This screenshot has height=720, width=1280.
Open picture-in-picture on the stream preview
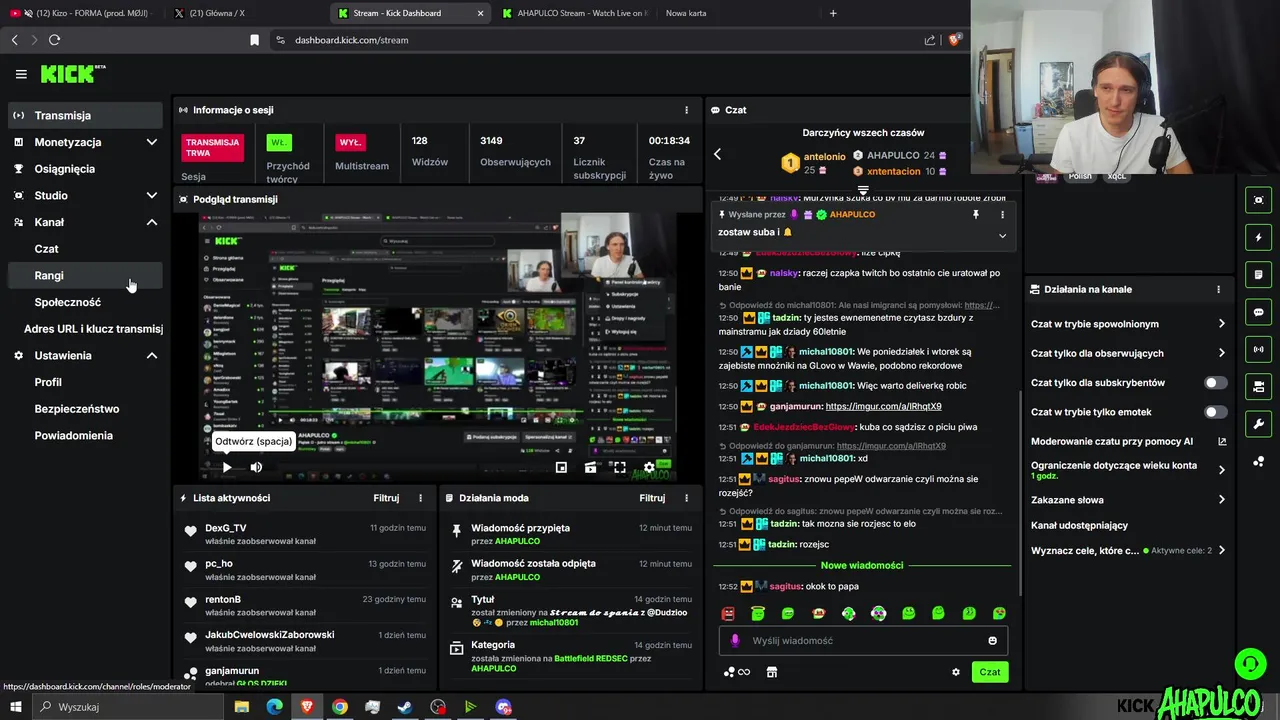(561, 467)
